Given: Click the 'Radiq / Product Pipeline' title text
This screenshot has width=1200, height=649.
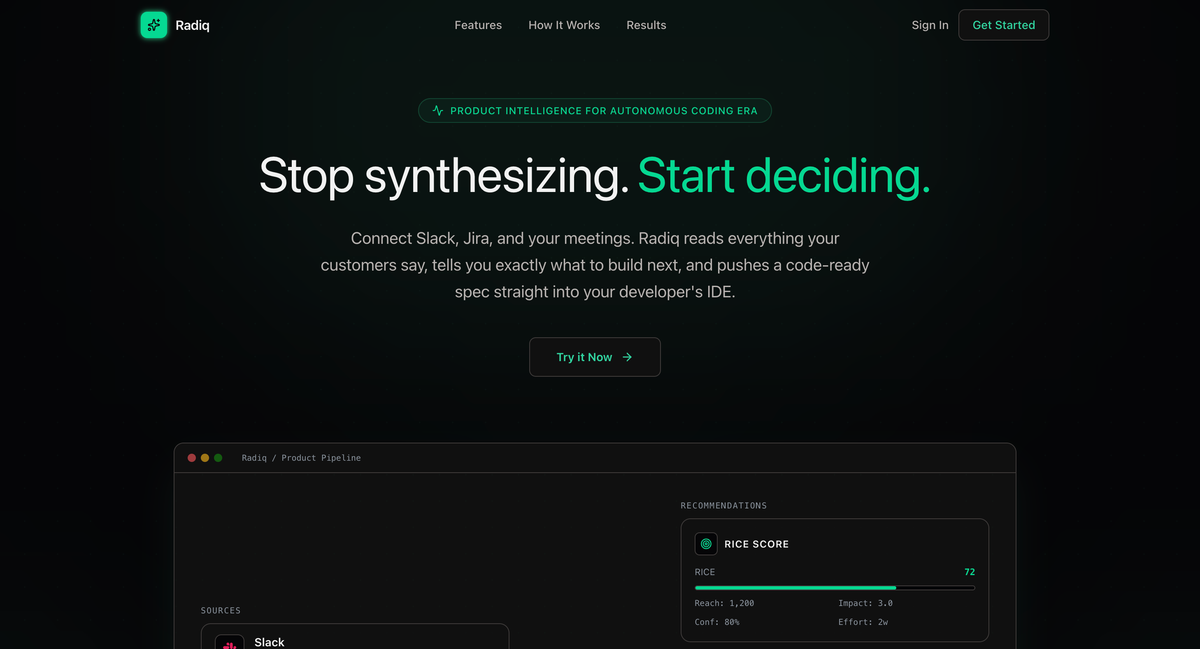Looking at the screenshot, I should tap(301, 458).
